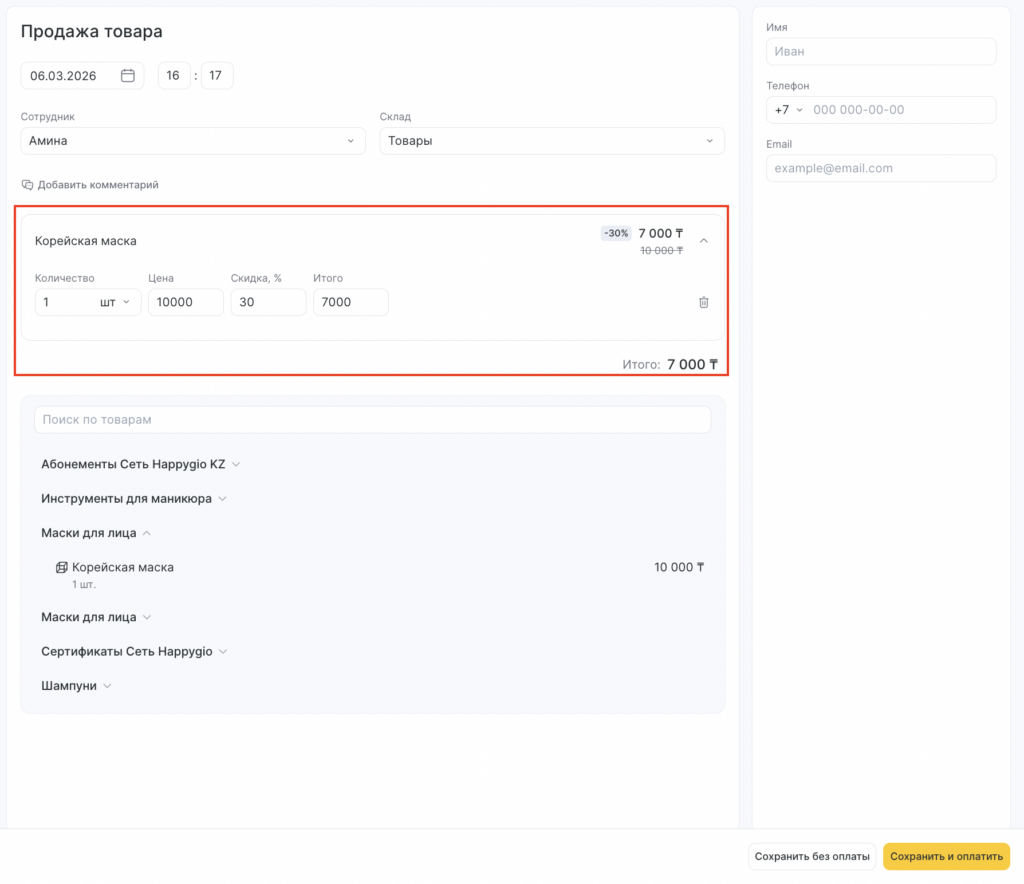
Task: Open the +7 country code selector
Action: click(x=788, y=110)
